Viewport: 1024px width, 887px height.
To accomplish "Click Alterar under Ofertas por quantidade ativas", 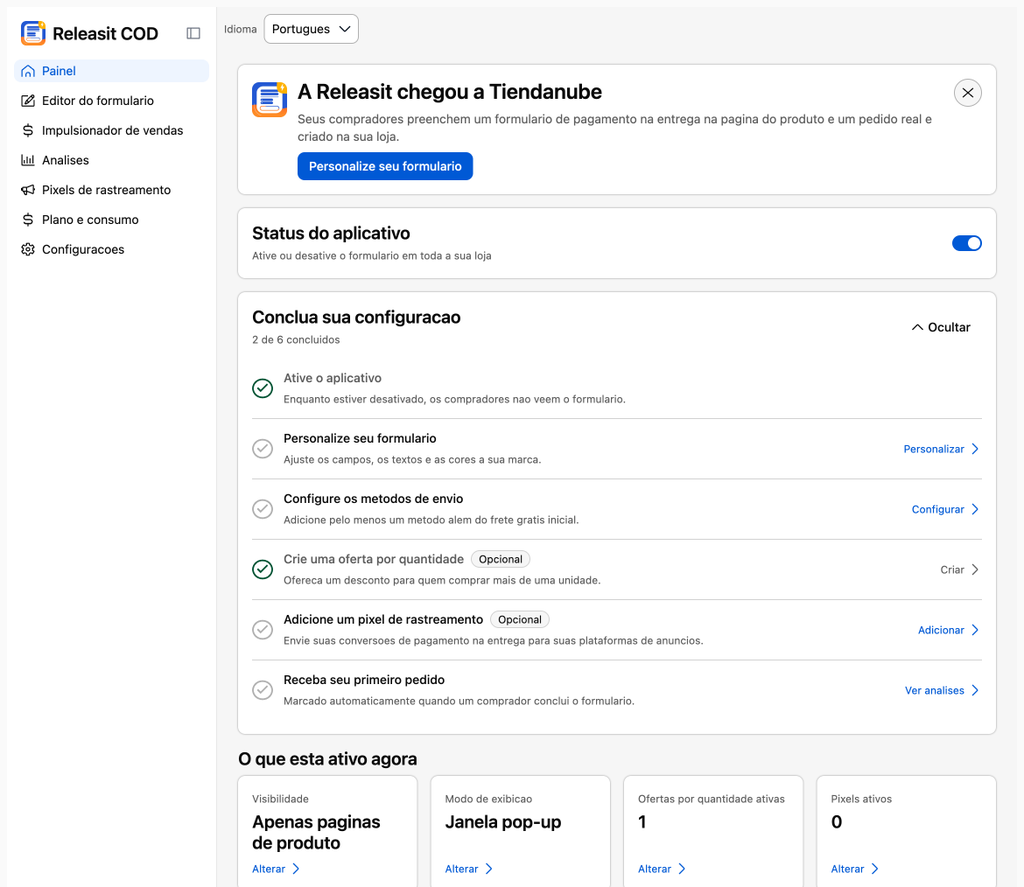I will tap(654, 869).
